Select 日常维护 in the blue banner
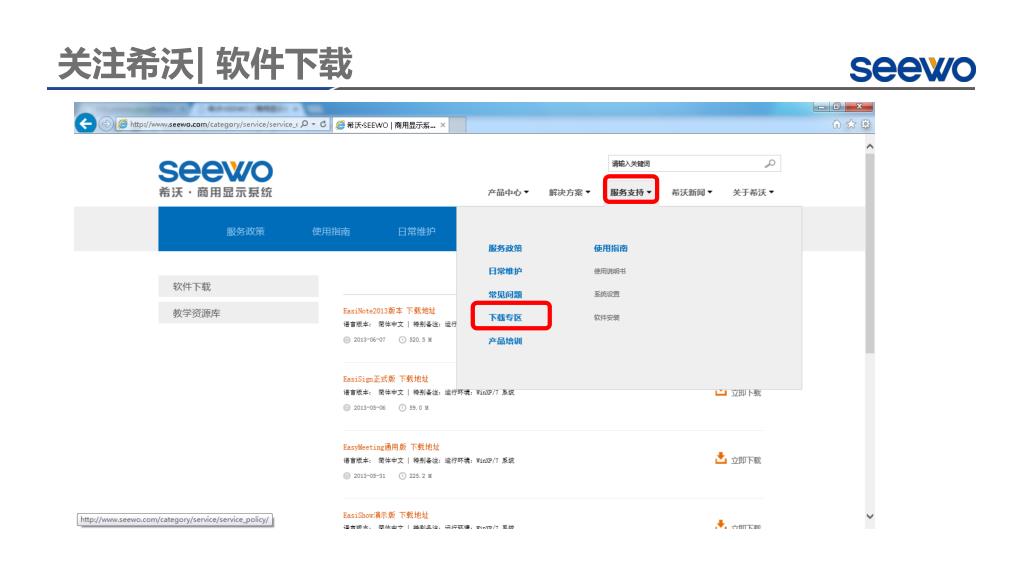 point(417,231)
